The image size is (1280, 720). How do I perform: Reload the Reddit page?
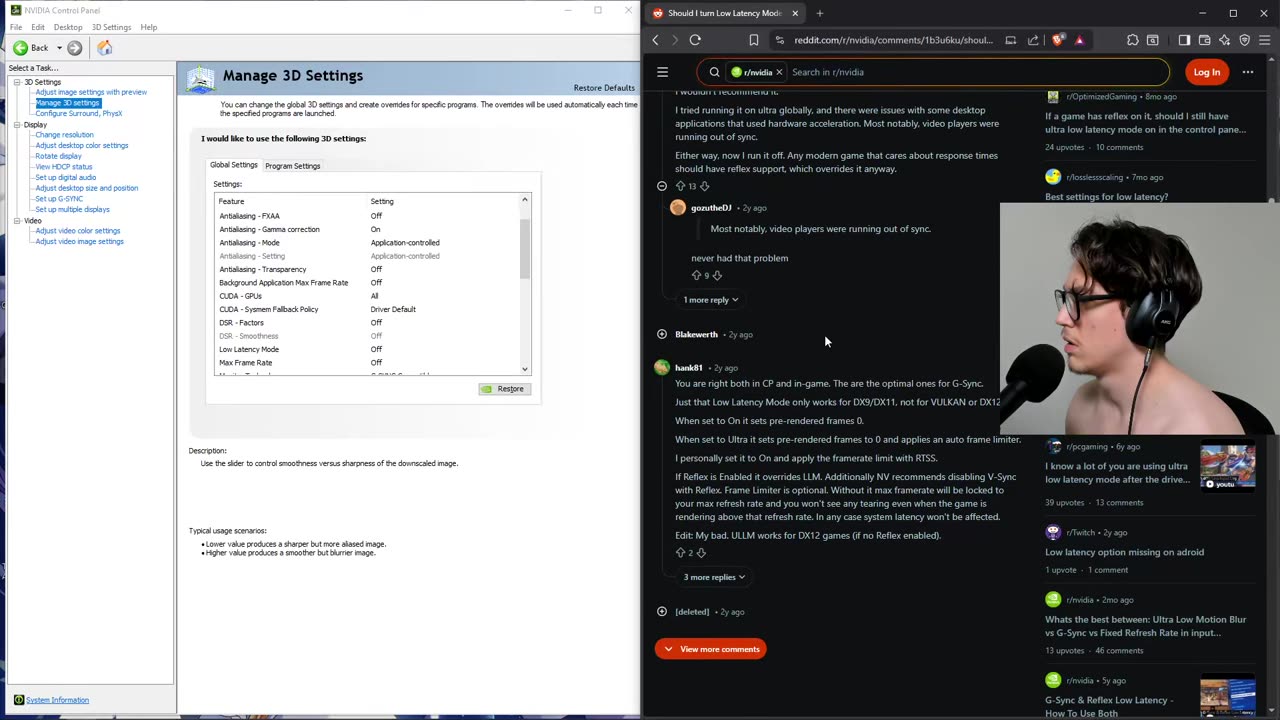pyautogui.click(x=695, y=40)
